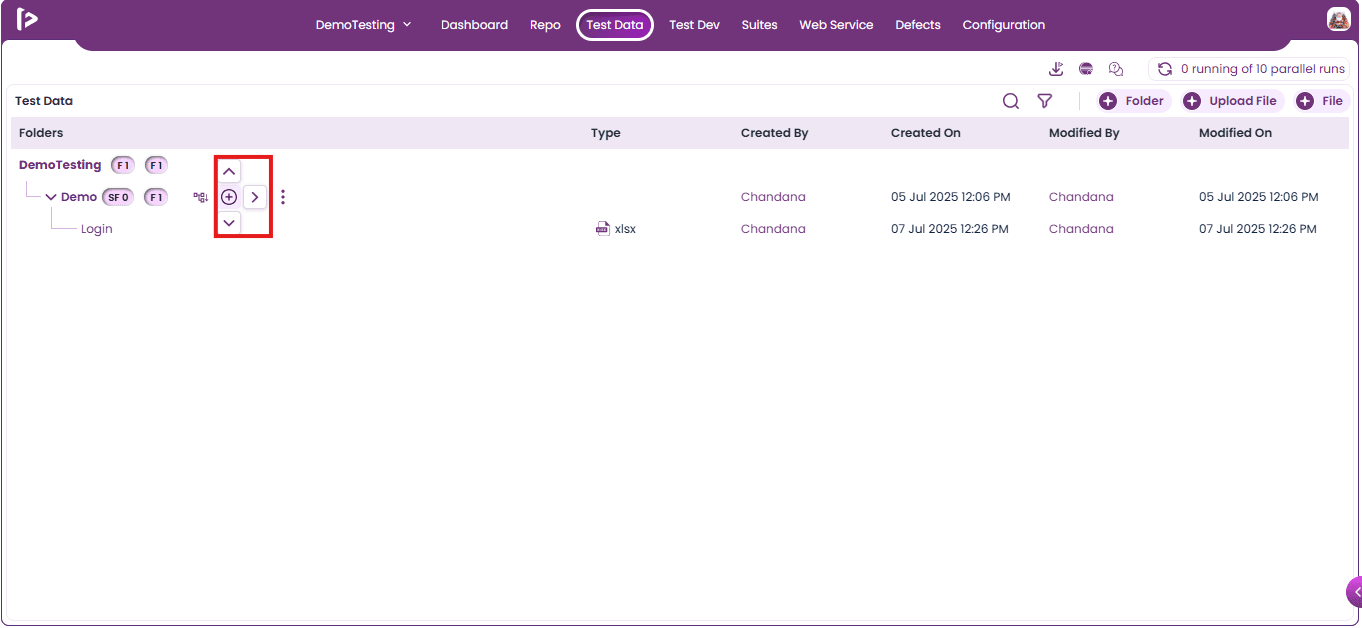Refresh the parallel runs status

click(x=1165, y=69)
